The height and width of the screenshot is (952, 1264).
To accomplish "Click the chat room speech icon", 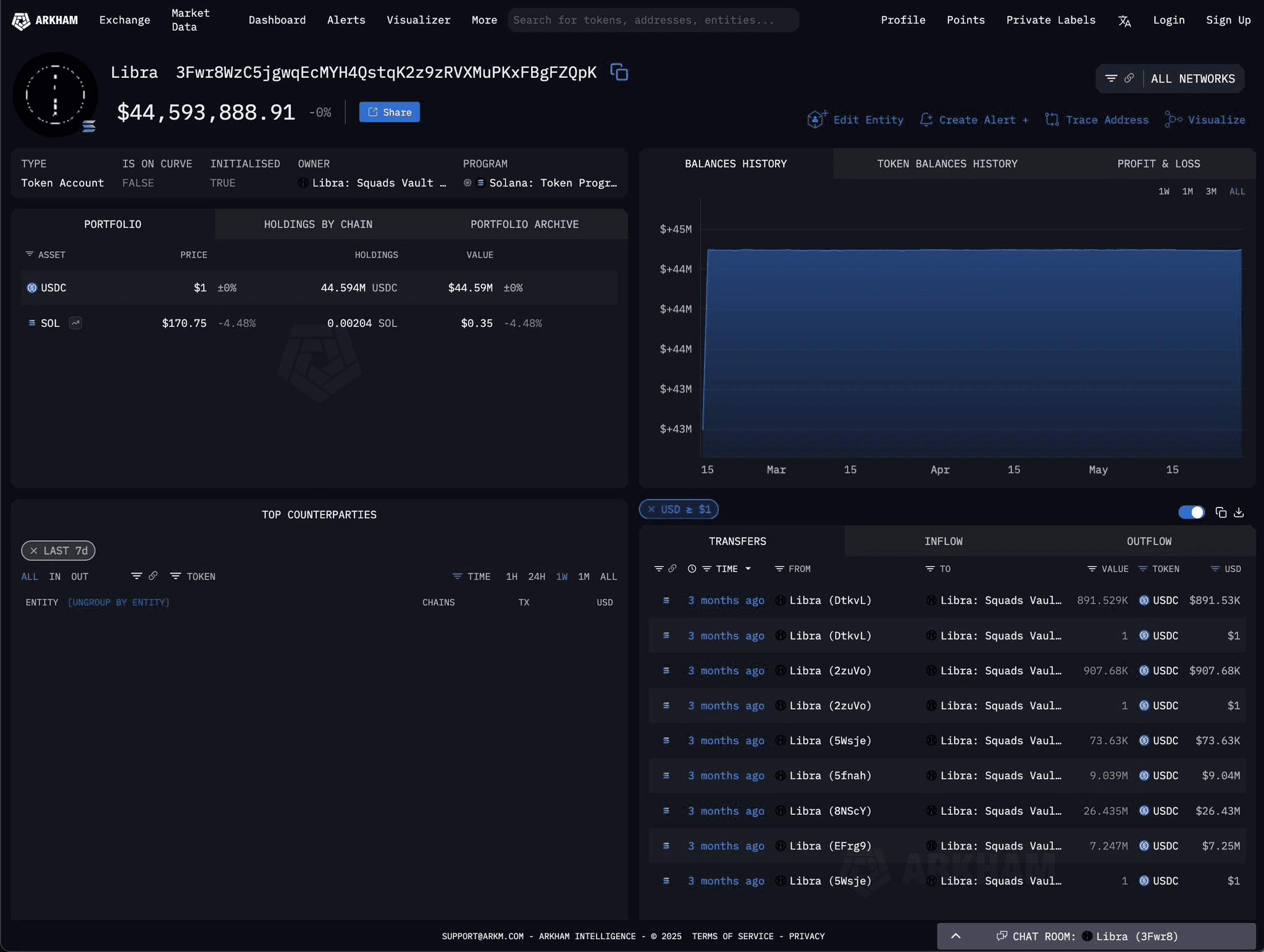I will coord(1002,937).
